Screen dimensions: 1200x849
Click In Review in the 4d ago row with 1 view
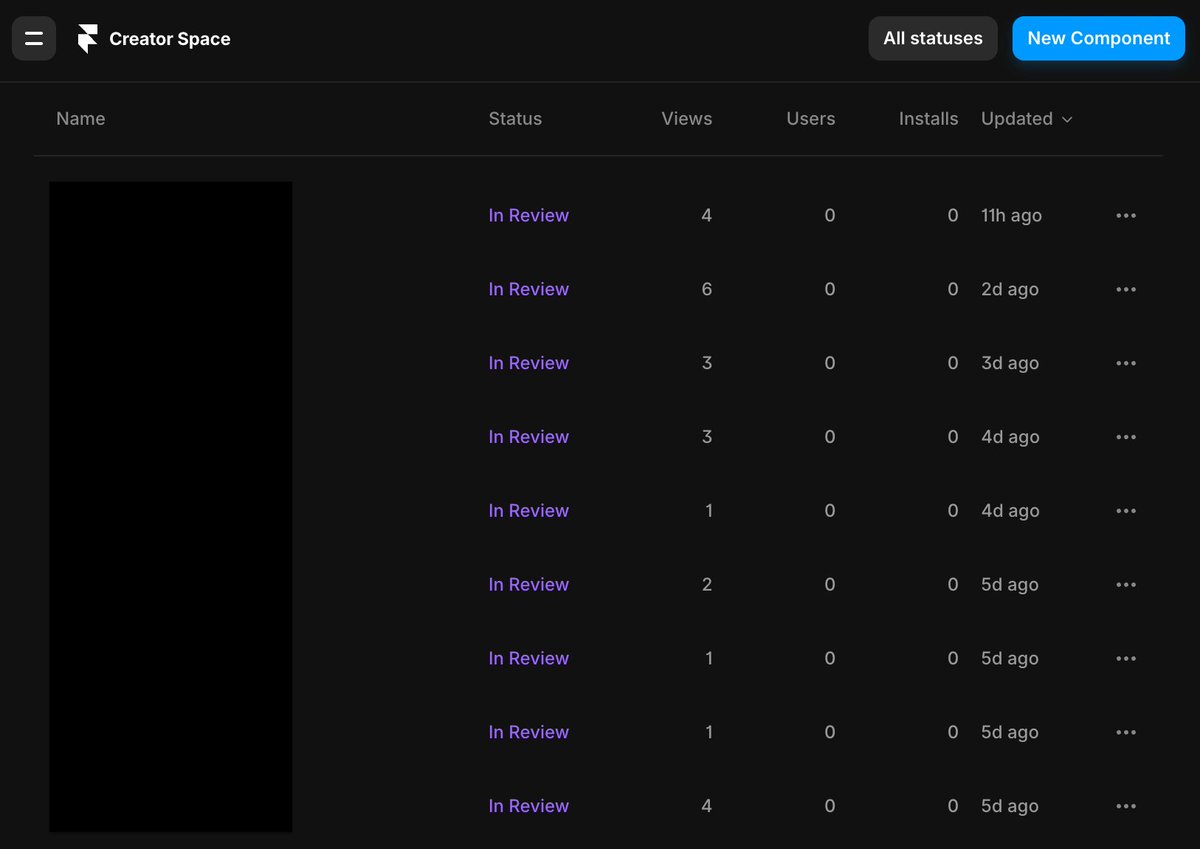pyautogui.click(x=528, y=511)
